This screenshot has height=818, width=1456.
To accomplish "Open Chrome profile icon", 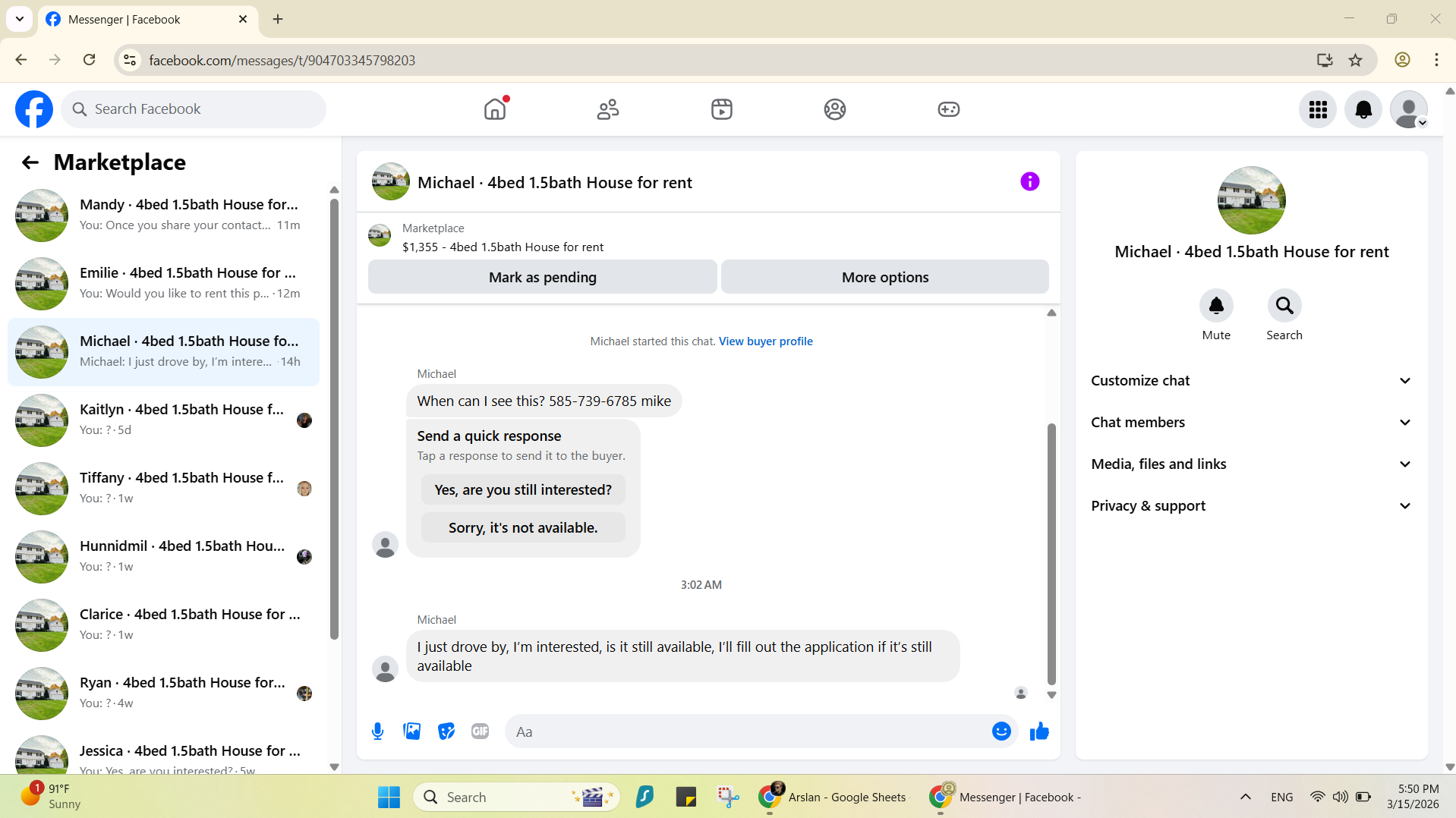I will [1402, 60].
